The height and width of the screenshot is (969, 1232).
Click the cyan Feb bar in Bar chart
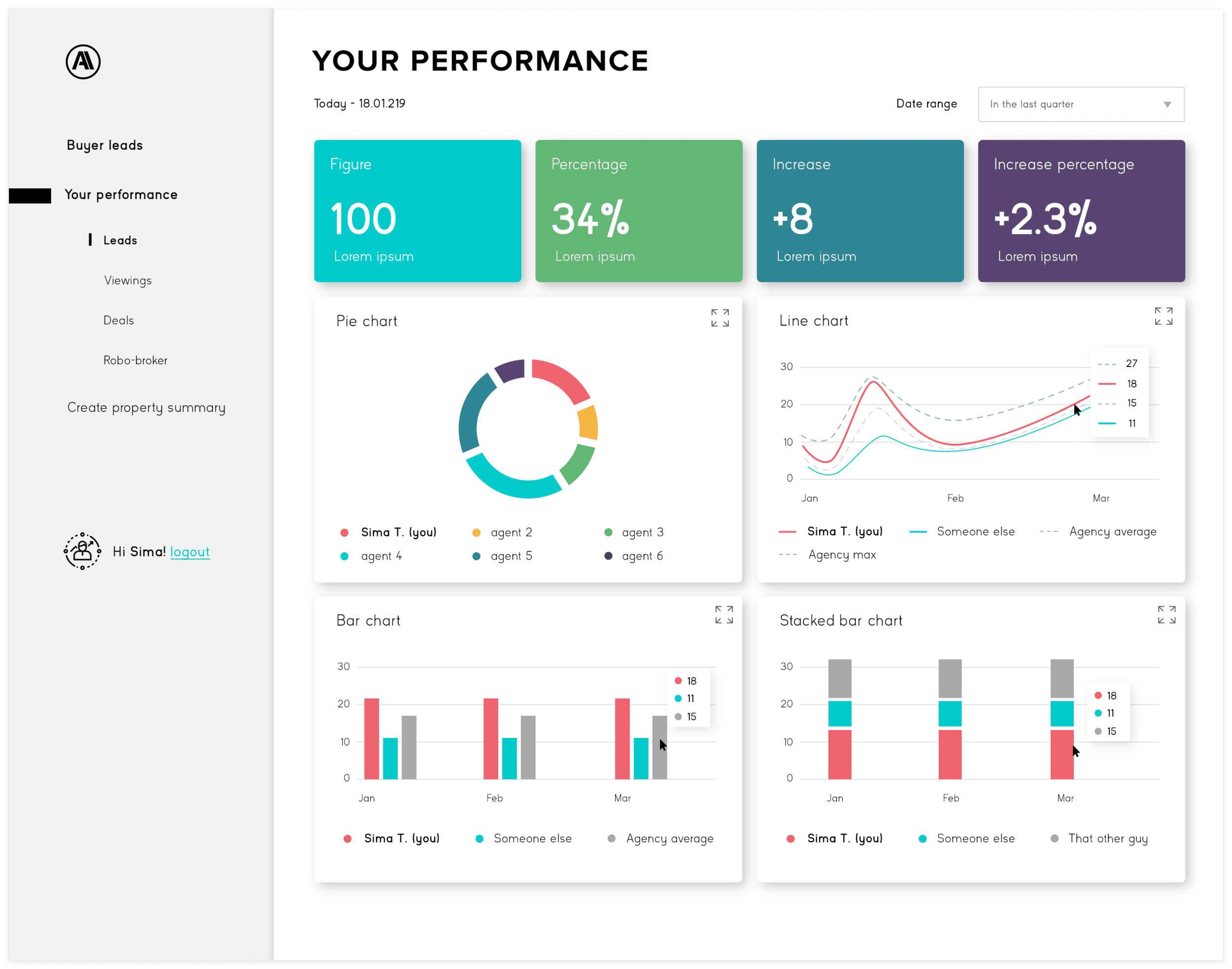[x=510, y=759]
